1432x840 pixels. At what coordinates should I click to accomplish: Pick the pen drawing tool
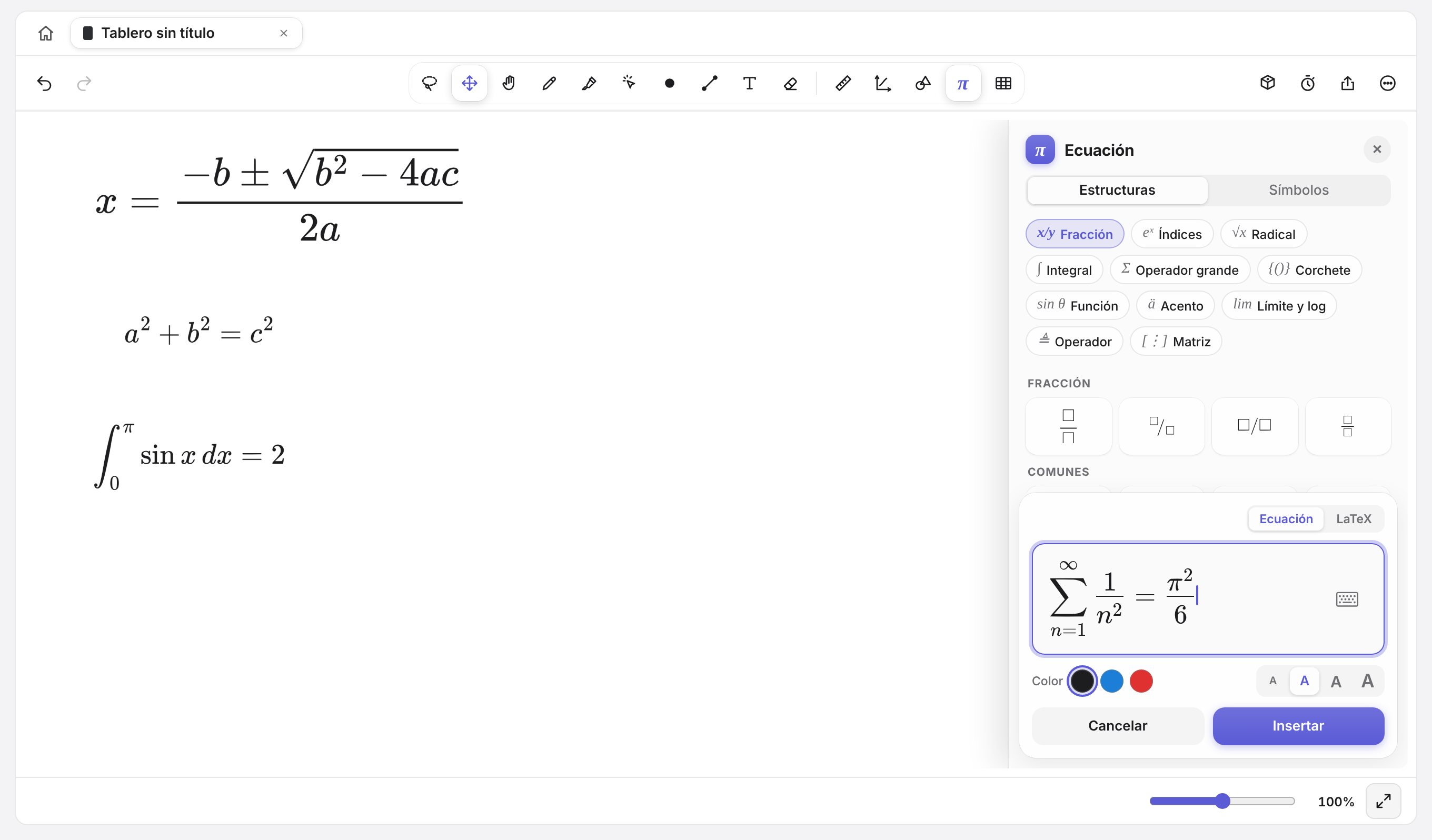click(549, 84)
